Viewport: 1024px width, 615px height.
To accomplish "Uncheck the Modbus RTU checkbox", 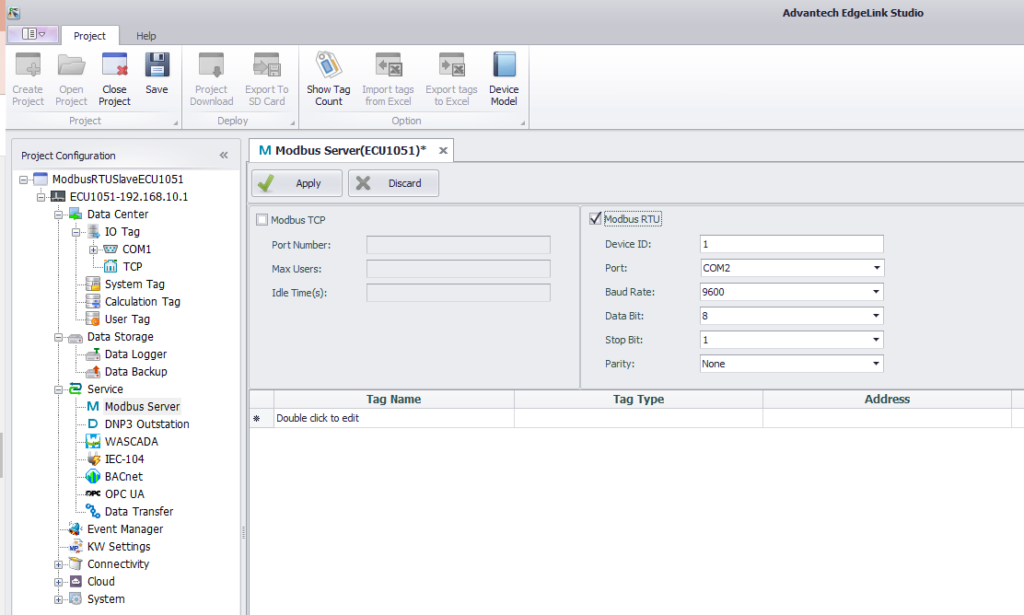I will click(595, 219).
